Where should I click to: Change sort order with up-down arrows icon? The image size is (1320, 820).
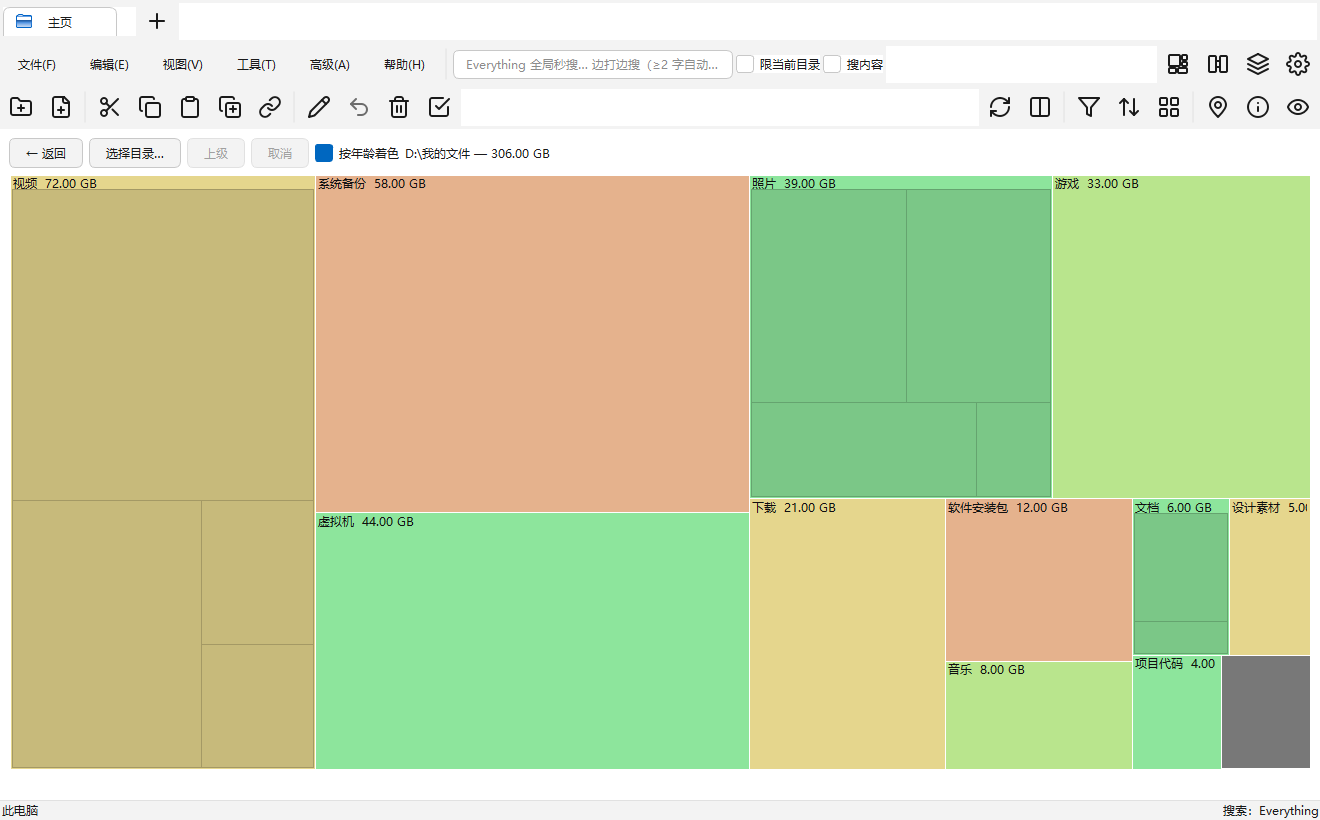1129,107
